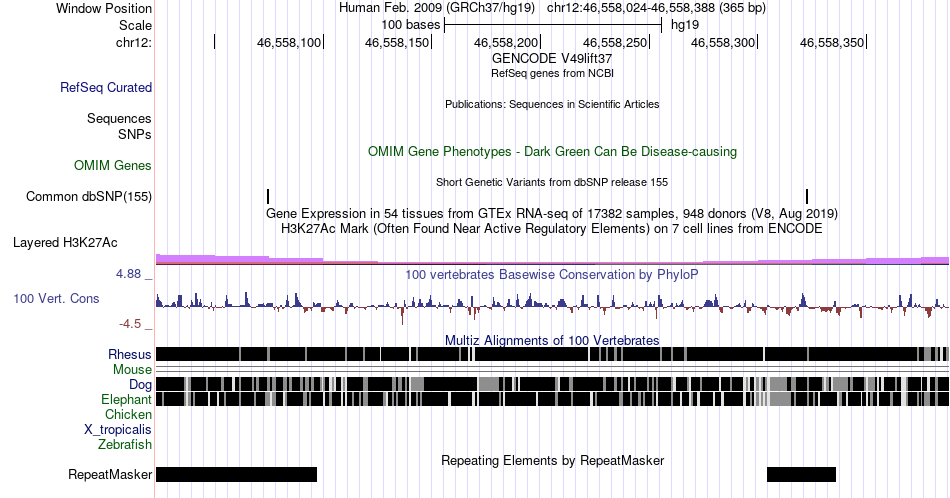This screenshot has width=950, height=498.
Task: Click '100 vertebrates Basewise Conservation by PhyloP' title
Action: (552, 274)
